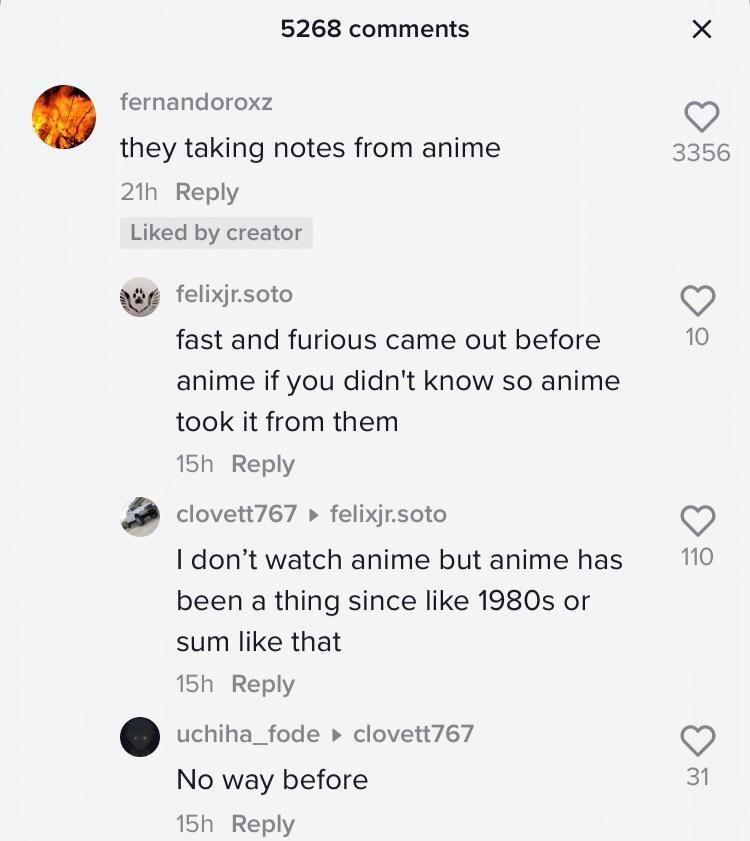Screen dimensions: 750x841
Task: Reply to clovett767's comment
Action: [263, 684]
